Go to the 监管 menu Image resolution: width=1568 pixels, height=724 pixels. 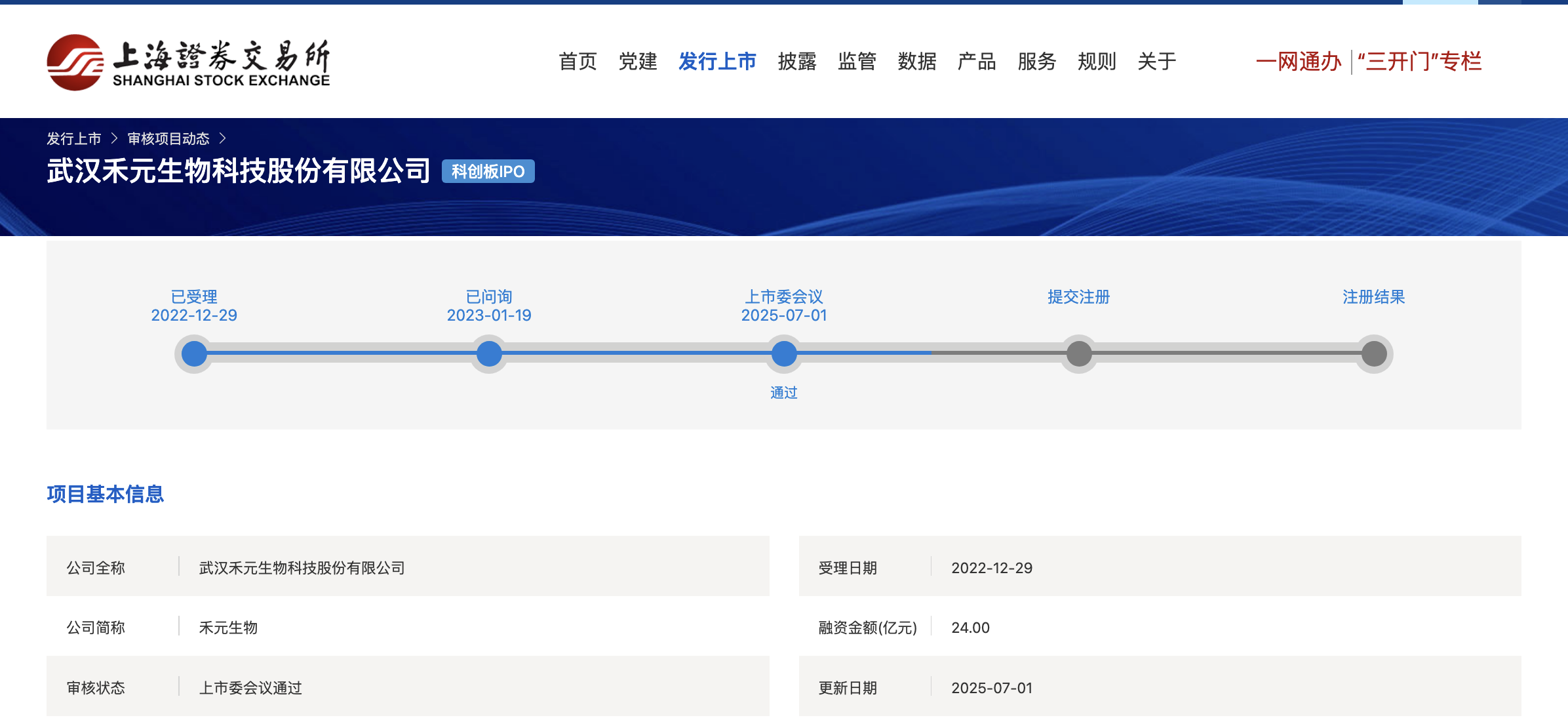tap(857, 62)
